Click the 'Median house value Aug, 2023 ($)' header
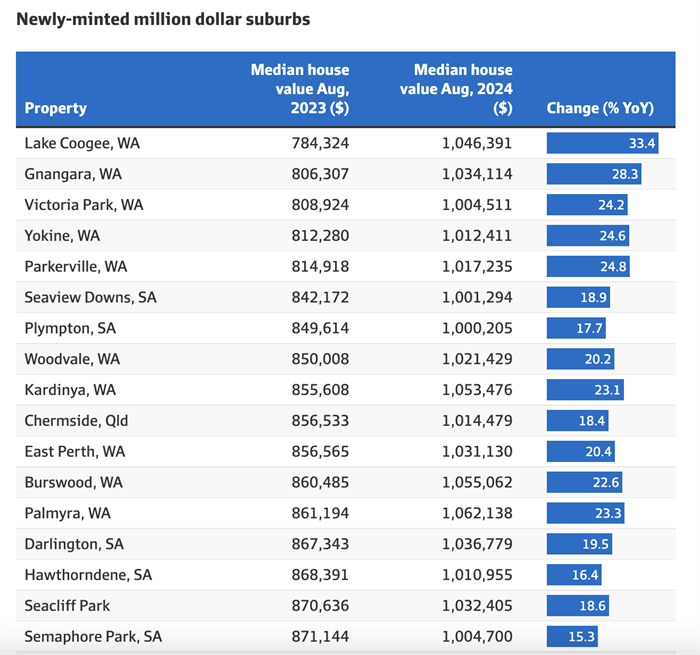 [x=300, y=89]
